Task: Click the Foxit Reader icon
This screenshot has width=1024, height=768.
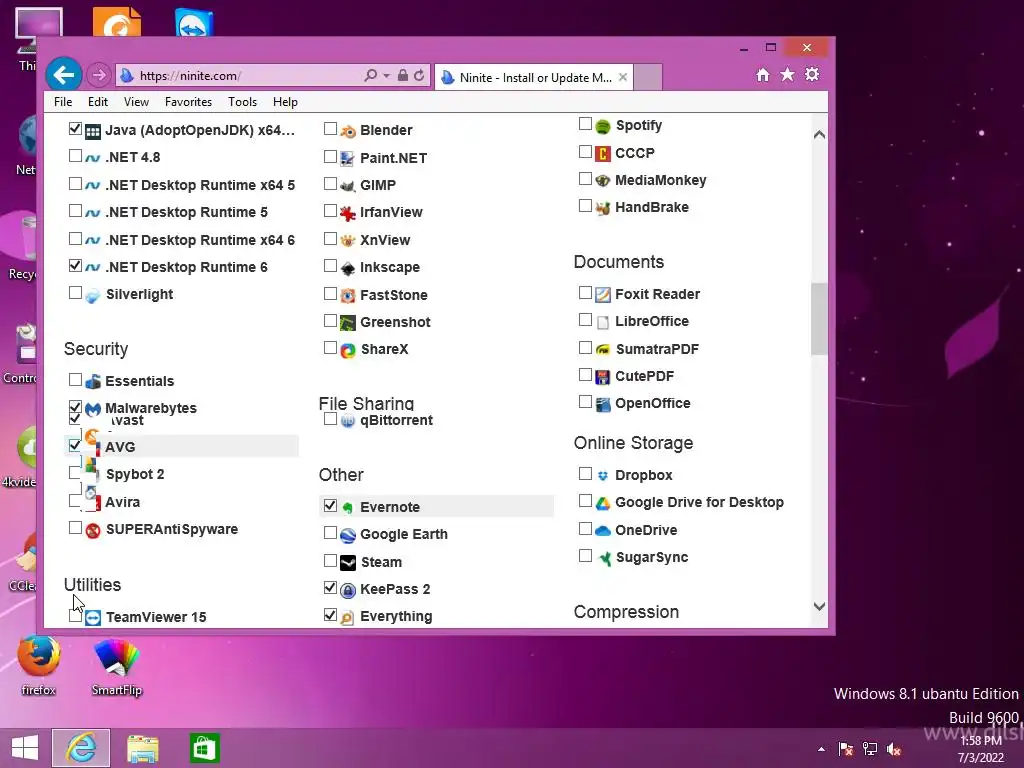Action: point(603,295)
